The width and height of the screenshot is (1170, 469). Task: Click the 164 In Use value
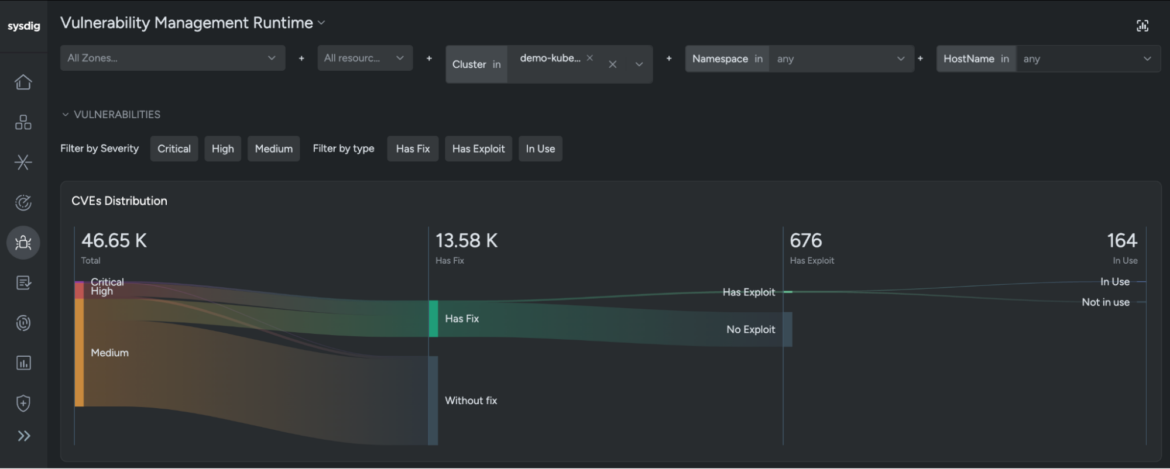(1122, 241)
